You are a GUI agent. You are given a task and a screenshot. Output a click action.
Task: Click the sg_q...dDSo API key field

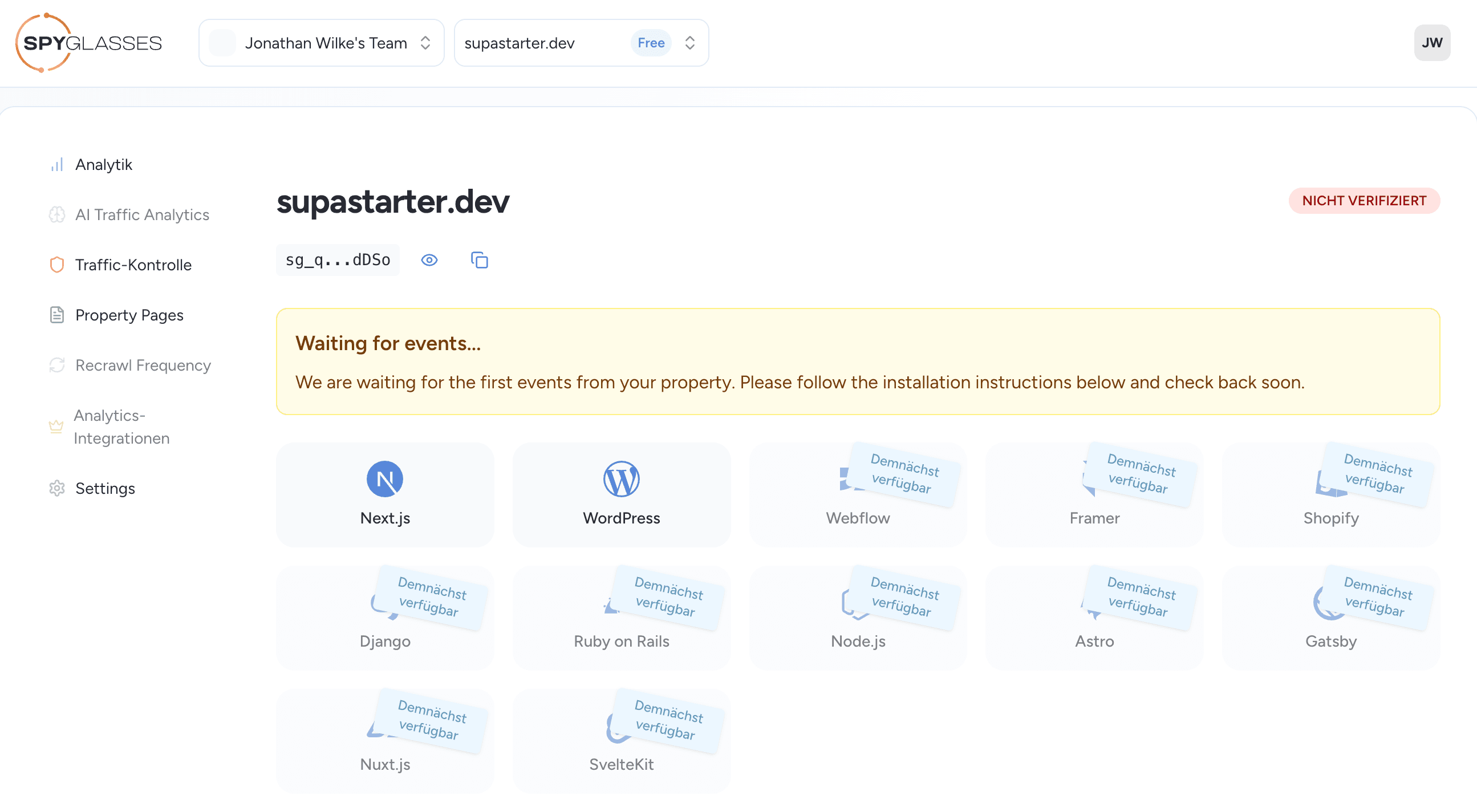pos(338,261)
